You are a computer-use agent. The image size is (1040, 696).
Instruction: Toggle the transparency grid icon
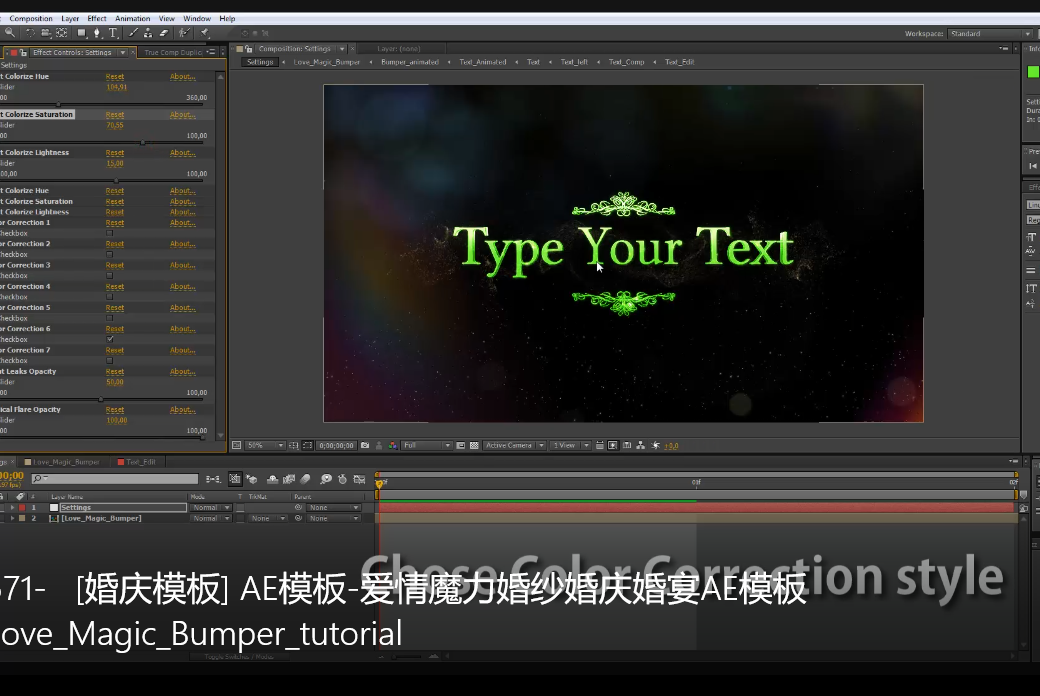coord(474,446)
